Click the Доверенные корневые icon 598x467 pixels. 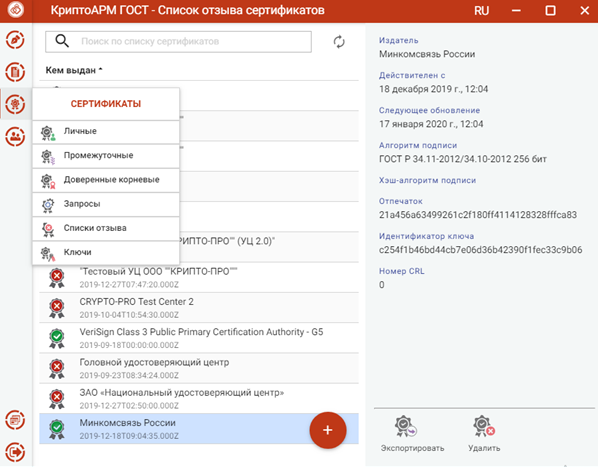point(48,181)
